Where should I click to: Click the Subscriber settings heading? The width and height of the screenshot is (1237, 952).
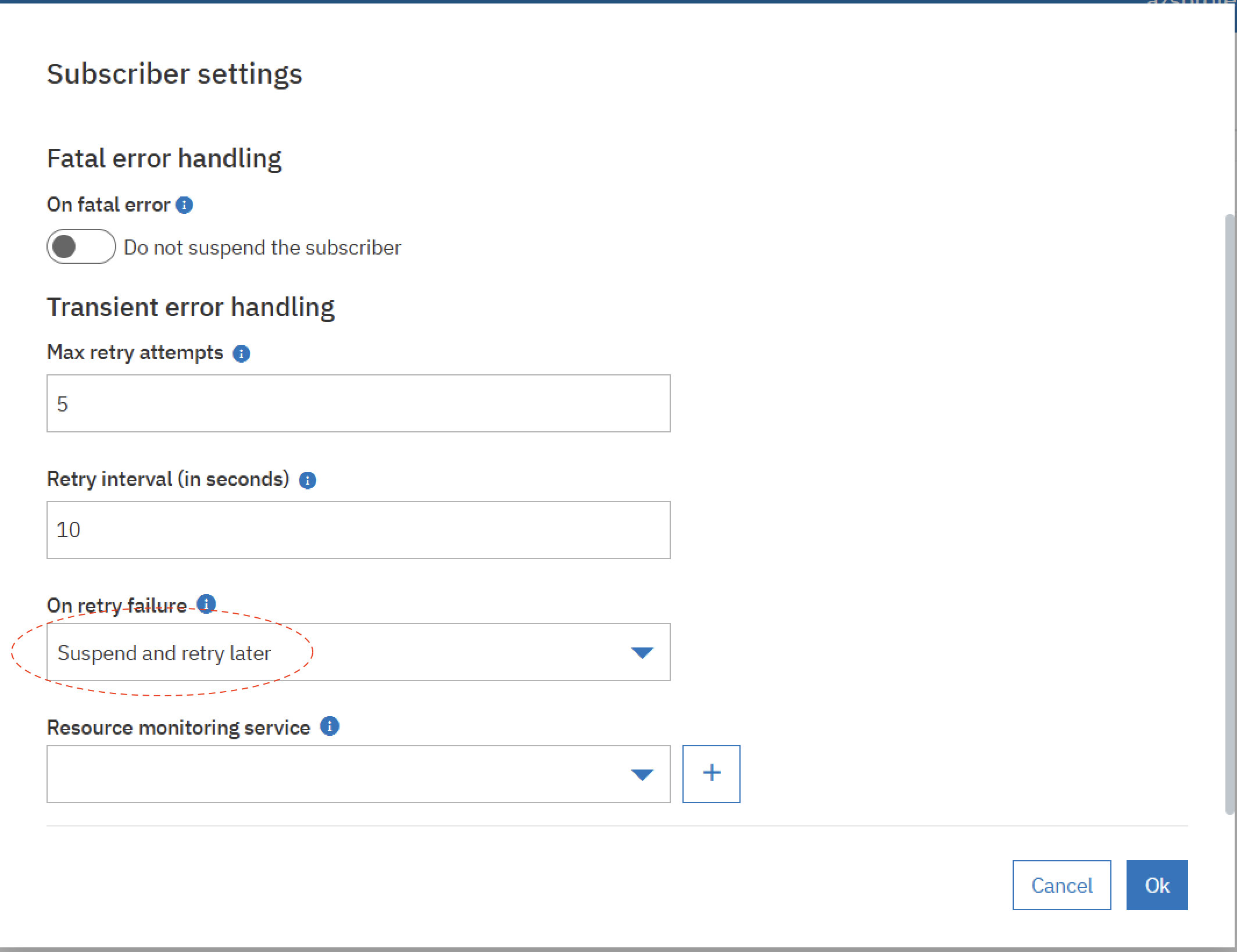tap(174, 74)
